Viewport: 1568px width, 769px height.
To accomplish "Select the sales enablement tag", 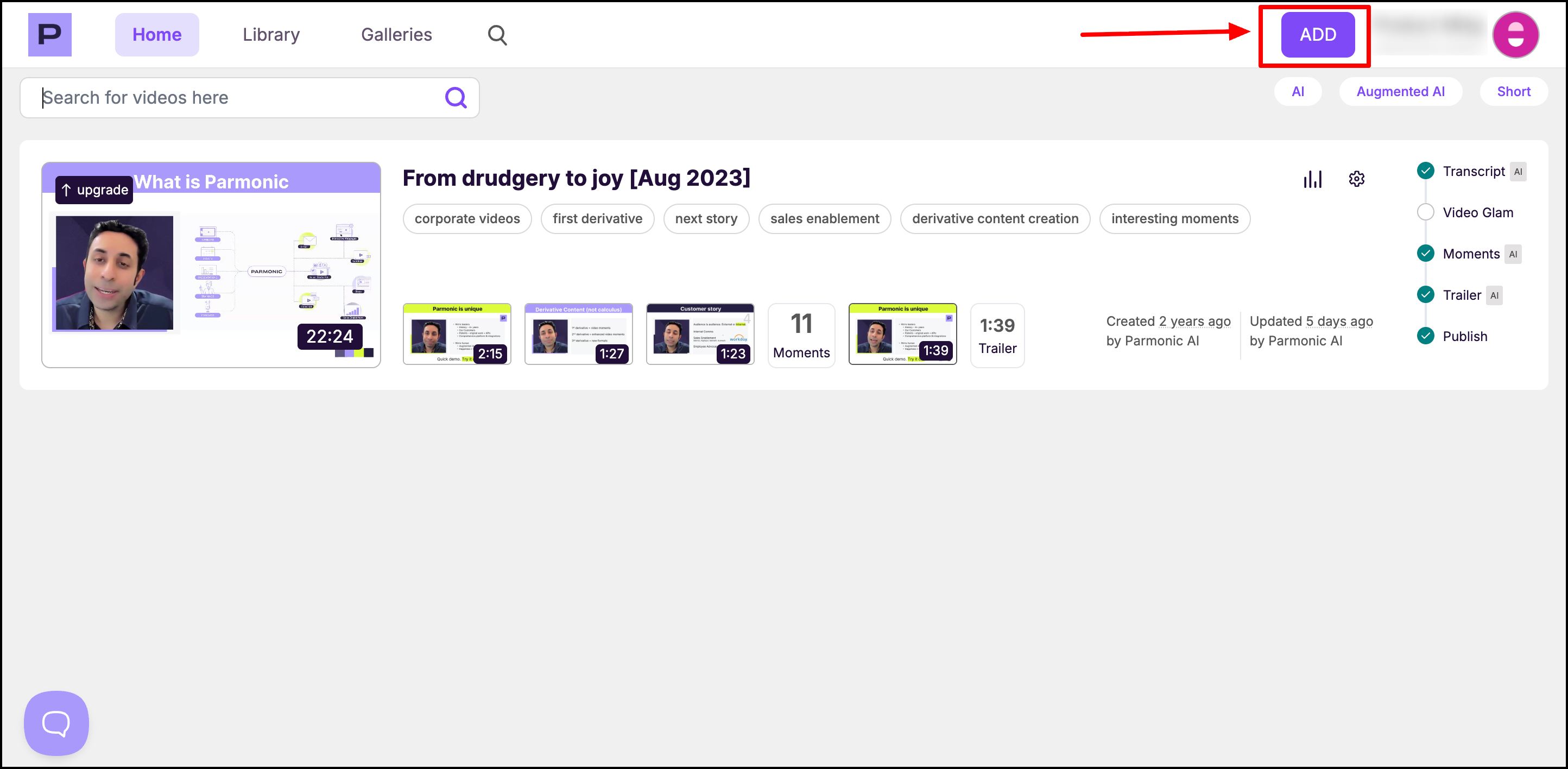I will point(825,218).
